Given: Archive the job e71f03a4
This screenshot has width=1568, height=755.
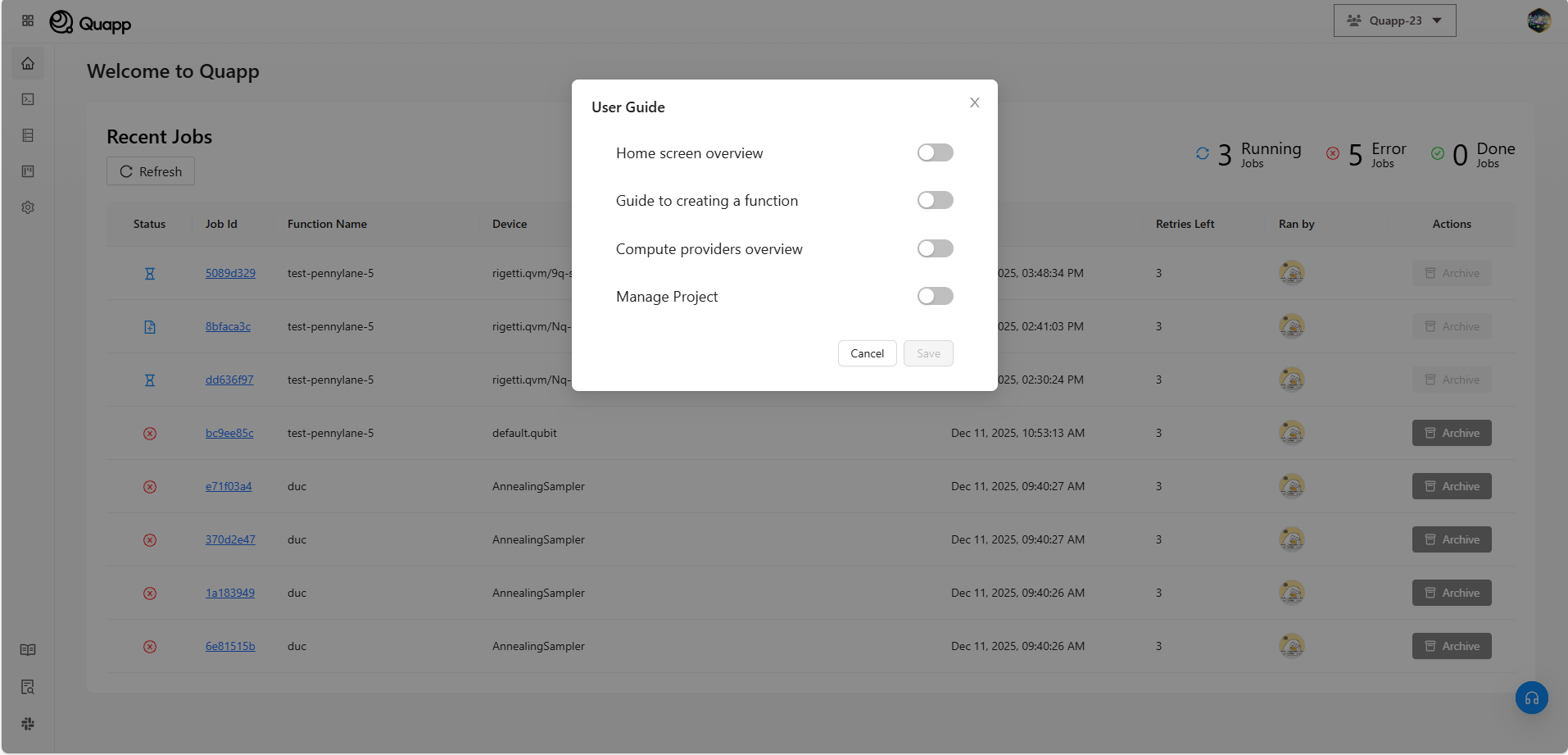Looking at the screenshot, I should pyautogui.click(x=1451, y=485).
